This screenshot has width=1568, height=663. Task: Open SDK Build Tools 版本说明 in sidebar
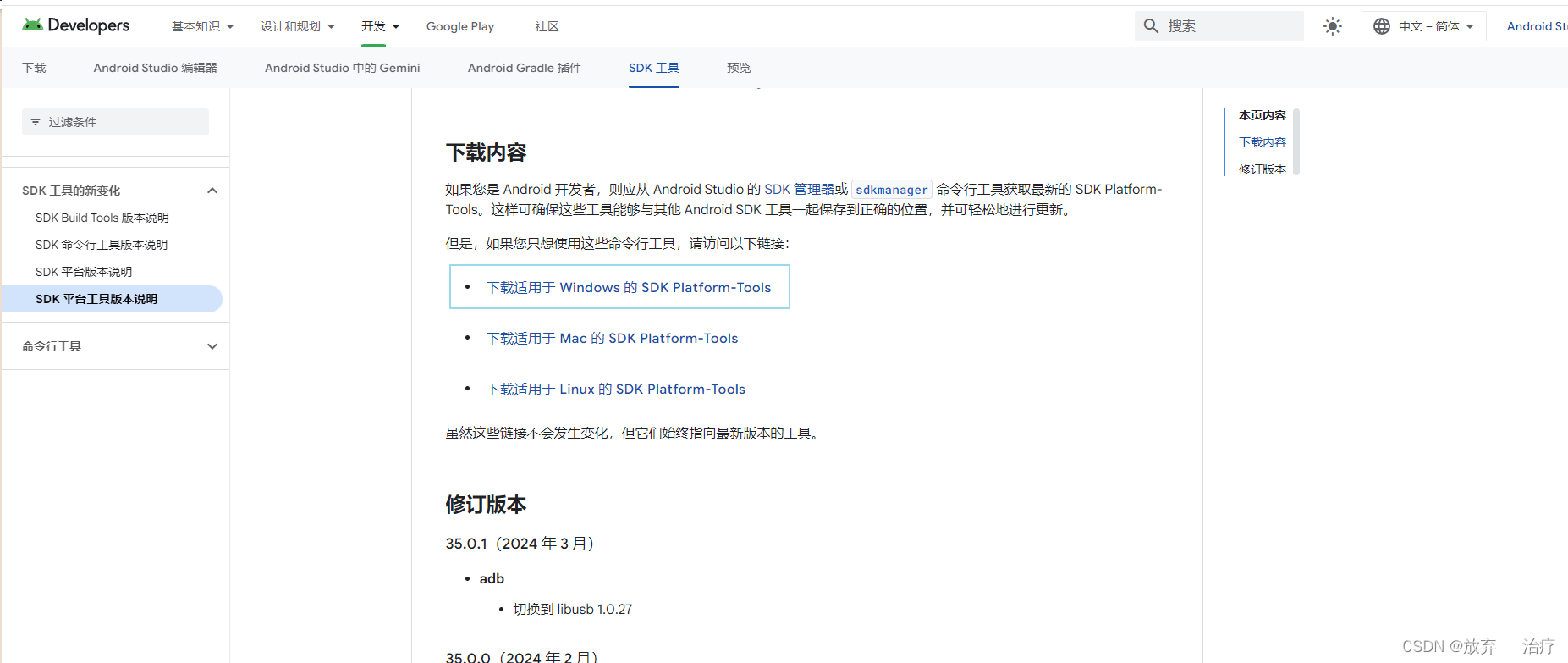[102, 218]
